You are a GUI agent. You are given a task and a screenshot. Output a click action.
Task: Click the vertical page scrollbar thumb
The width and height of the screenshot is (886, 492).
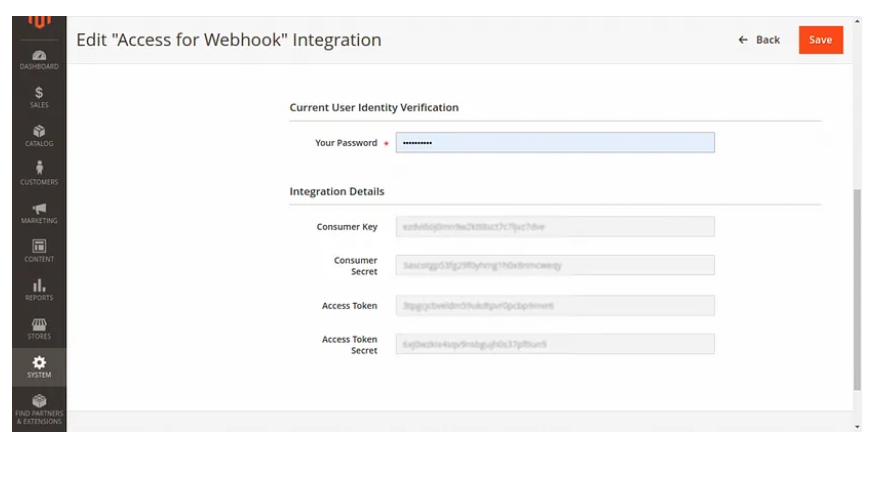(857, 290)
